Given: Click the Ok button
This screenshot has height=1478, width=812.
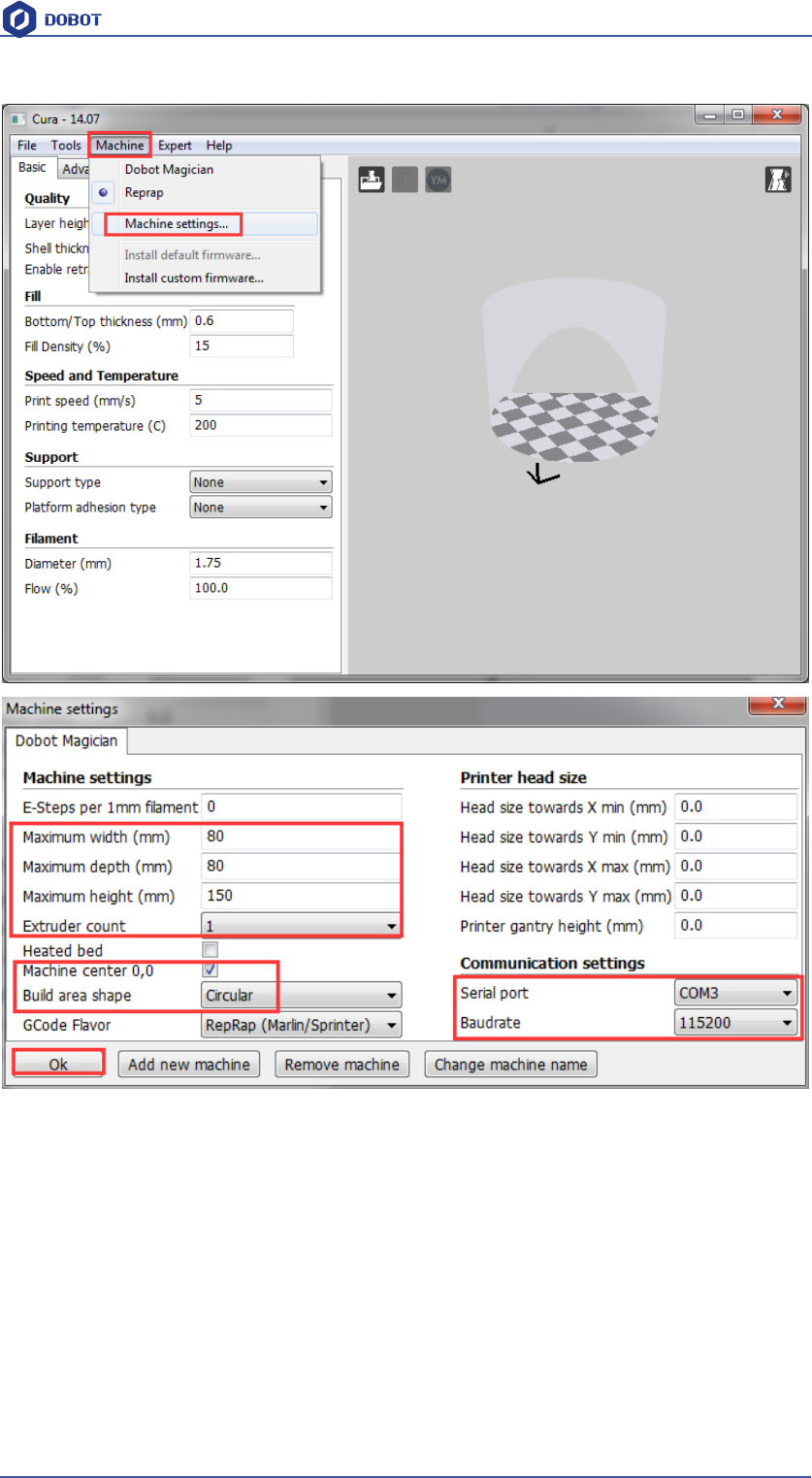Looking at the screenshot, I should 58,1064.
